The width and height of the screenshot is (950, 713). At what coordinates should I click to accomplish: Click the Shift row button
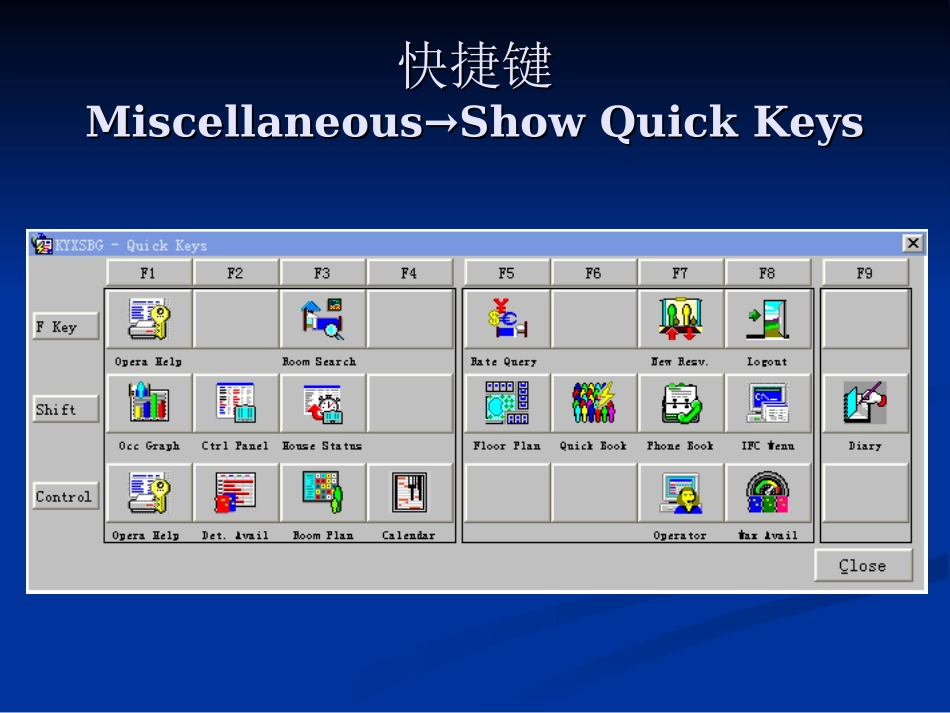point(65,409)
